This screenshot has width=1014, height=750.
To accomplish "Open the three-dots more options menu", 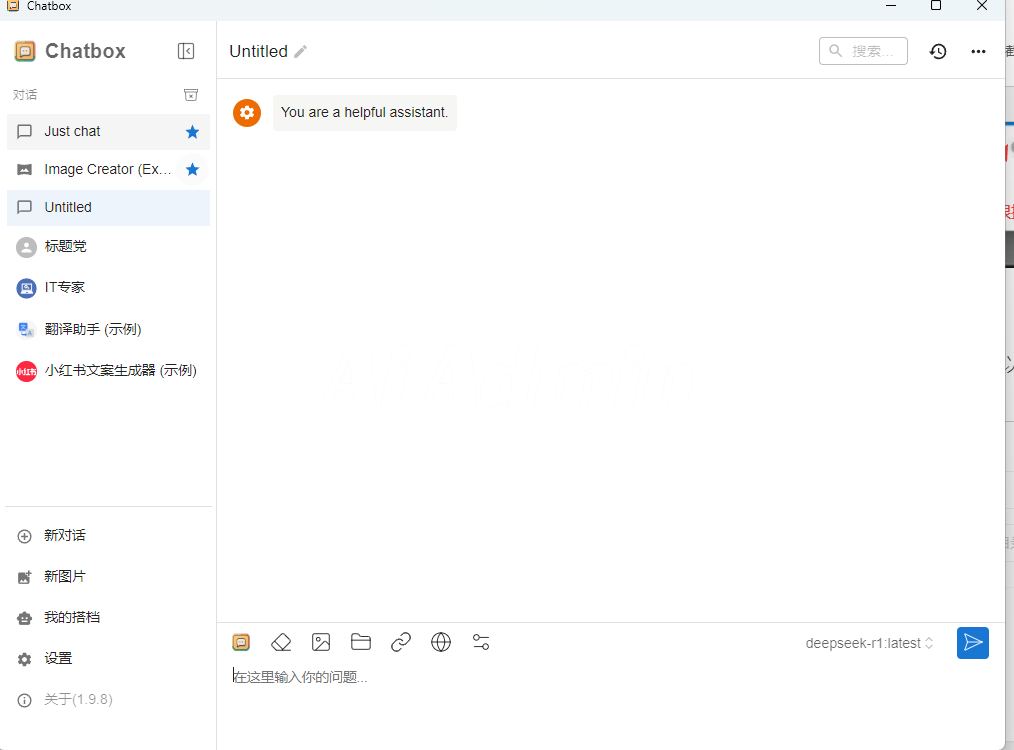I will tap(978, 51).
